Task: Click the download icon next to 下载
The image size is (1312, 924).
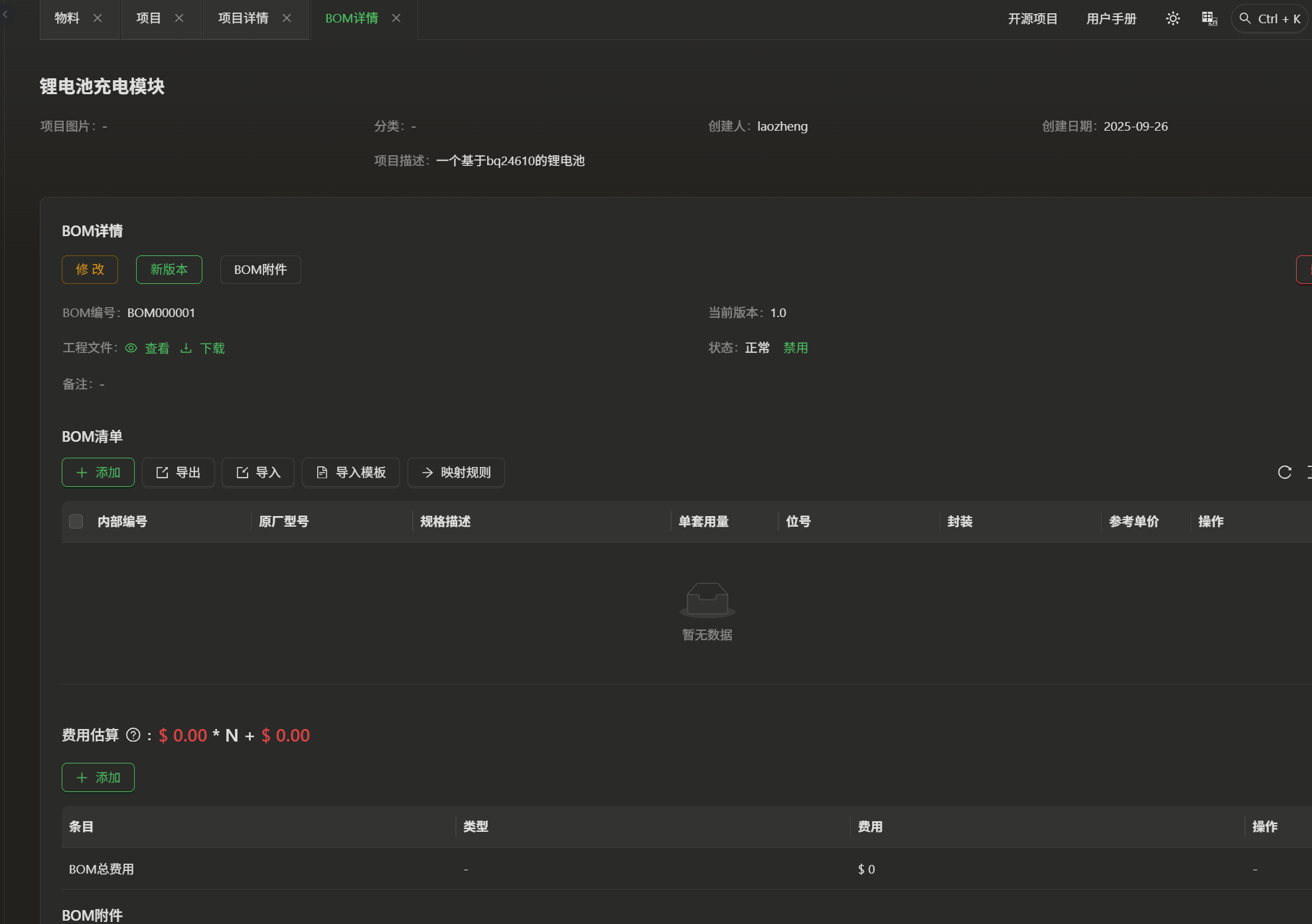Action: (186, 348)
